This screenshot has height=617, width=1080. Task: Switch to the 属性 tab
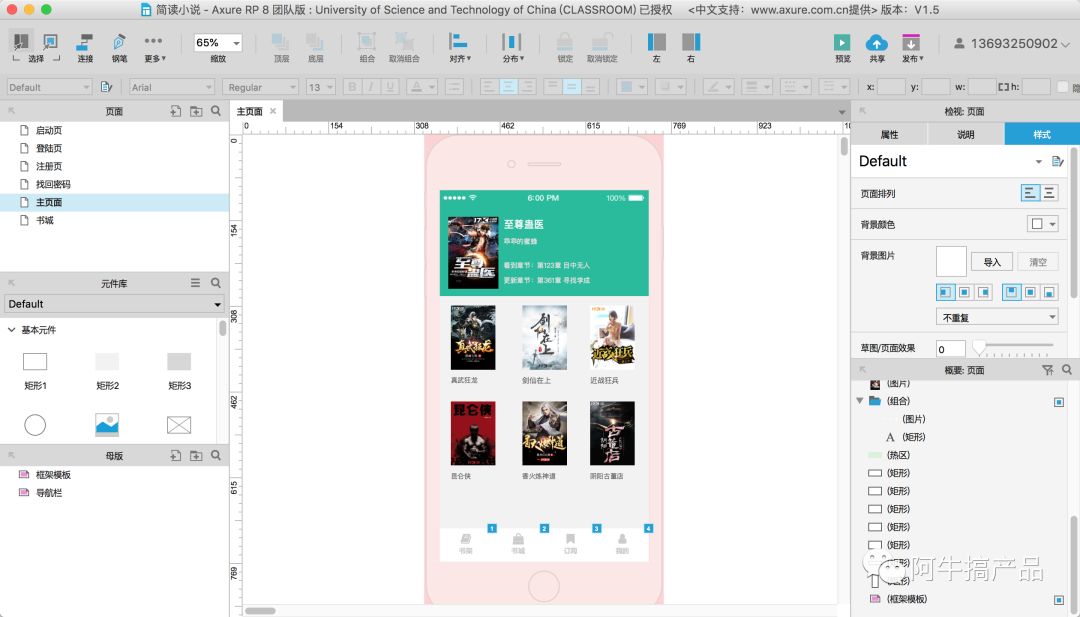(889, 134)
